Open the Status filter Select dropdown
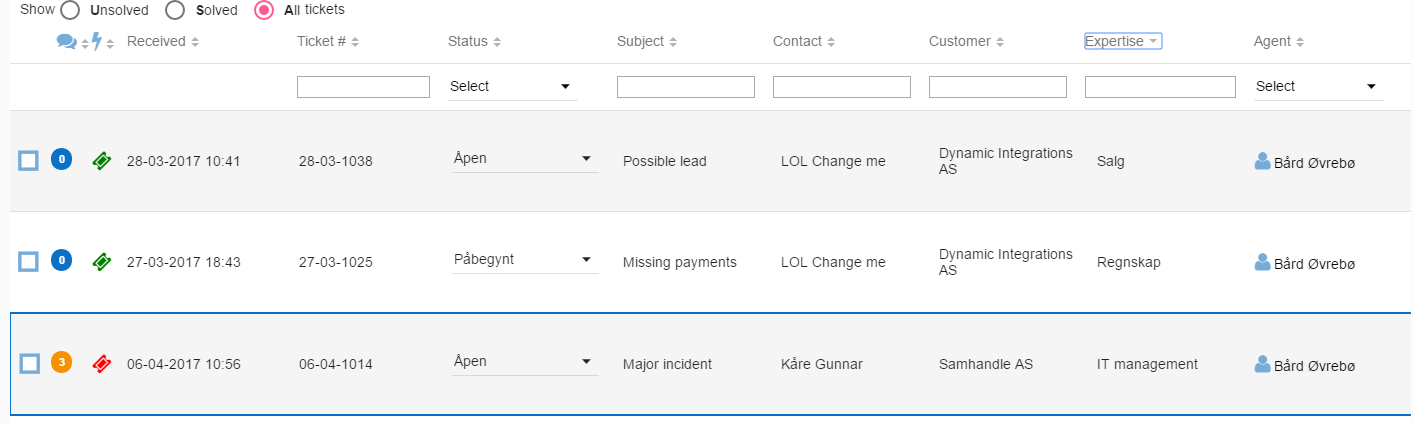 513,87
